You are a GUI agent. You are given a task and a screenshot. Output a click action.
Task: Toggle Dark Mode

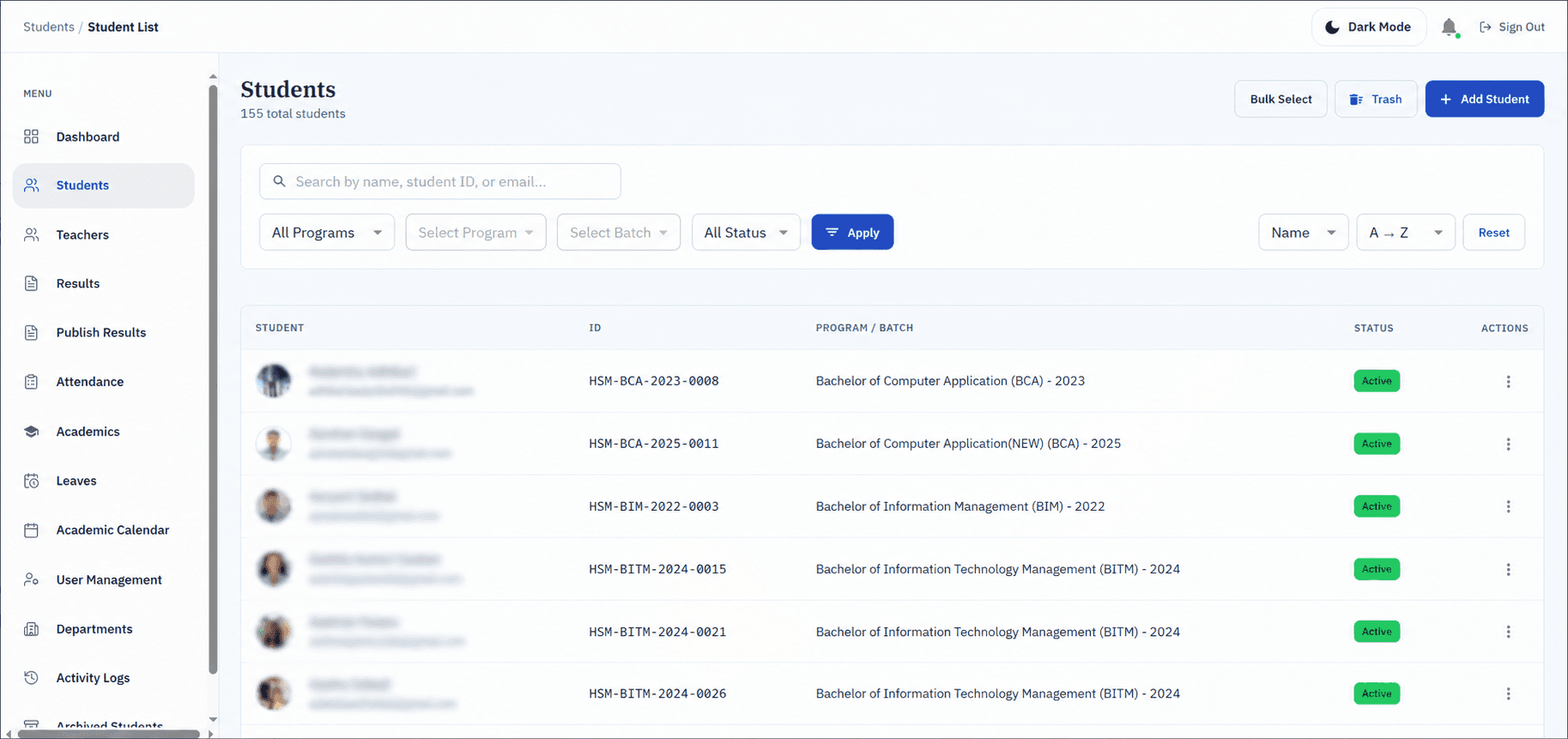tap(1368, 27)
